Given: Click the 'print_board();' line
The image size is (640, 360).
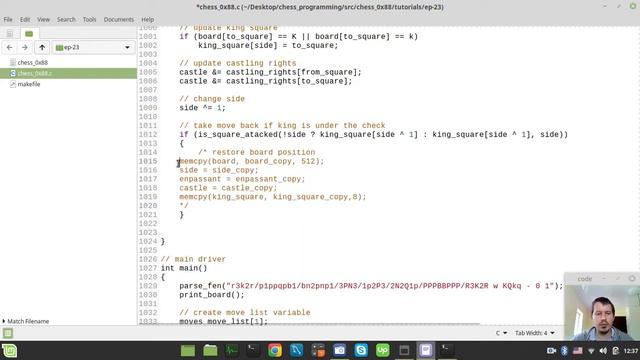Looking at the screenshot, I should tap(211, 295).
